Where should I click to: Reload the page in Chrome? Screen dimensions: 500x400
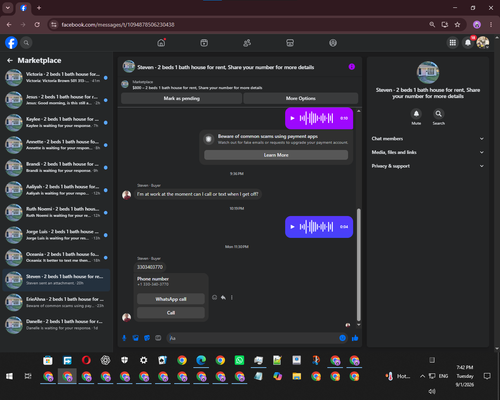click(37, 25)
